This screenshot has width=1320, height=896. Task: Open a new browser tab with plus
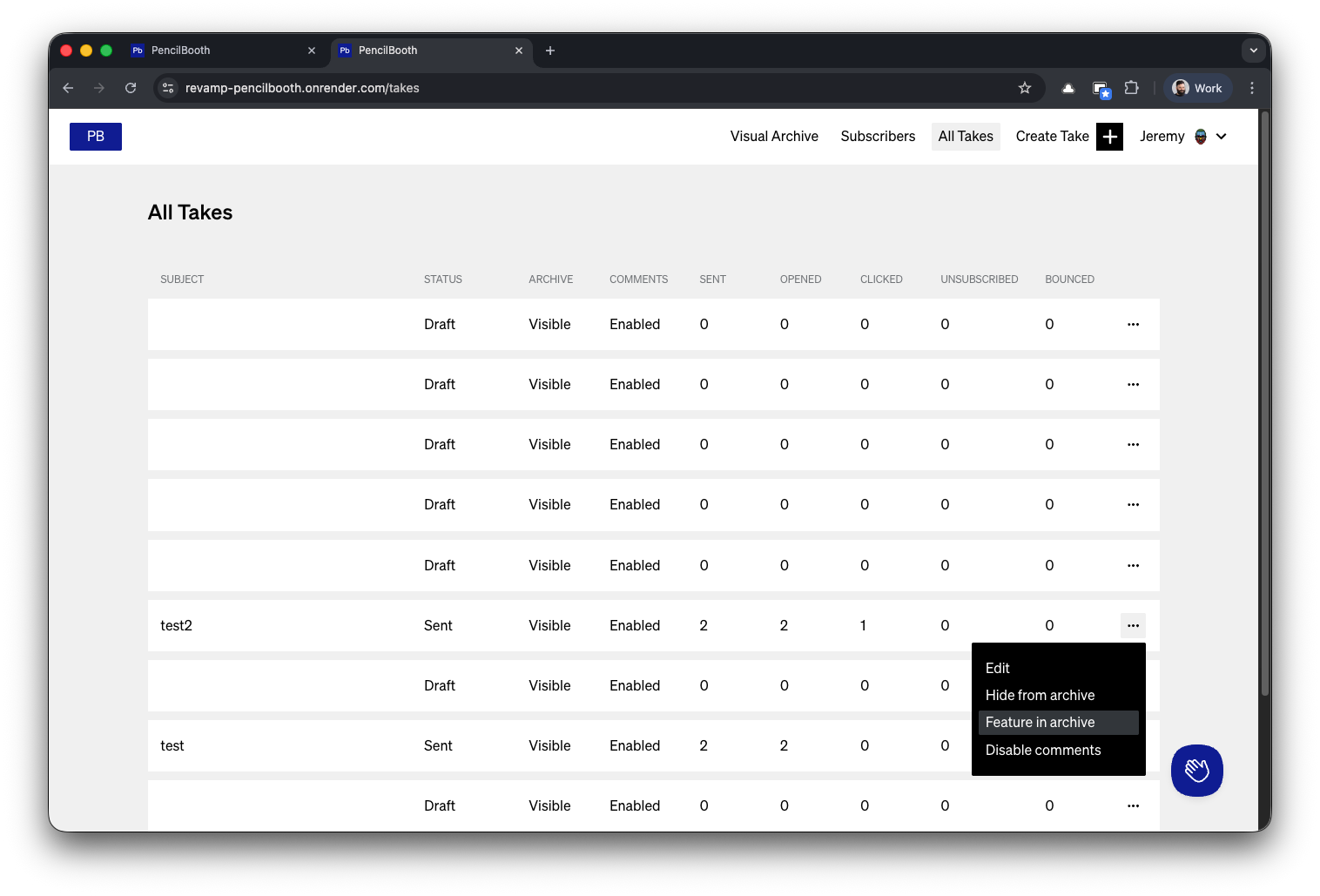[x=550, y=51]
